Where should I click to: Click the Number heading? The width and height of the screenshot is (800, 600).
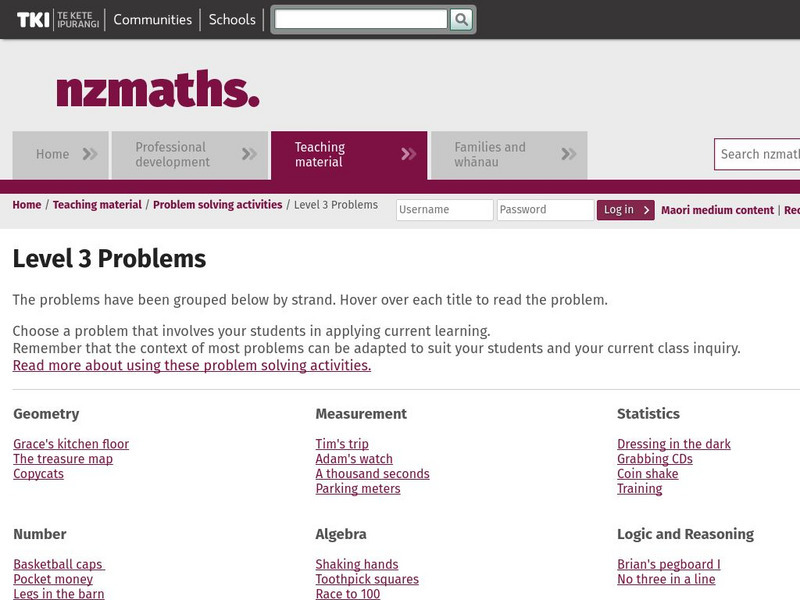[x=40, y=534]
